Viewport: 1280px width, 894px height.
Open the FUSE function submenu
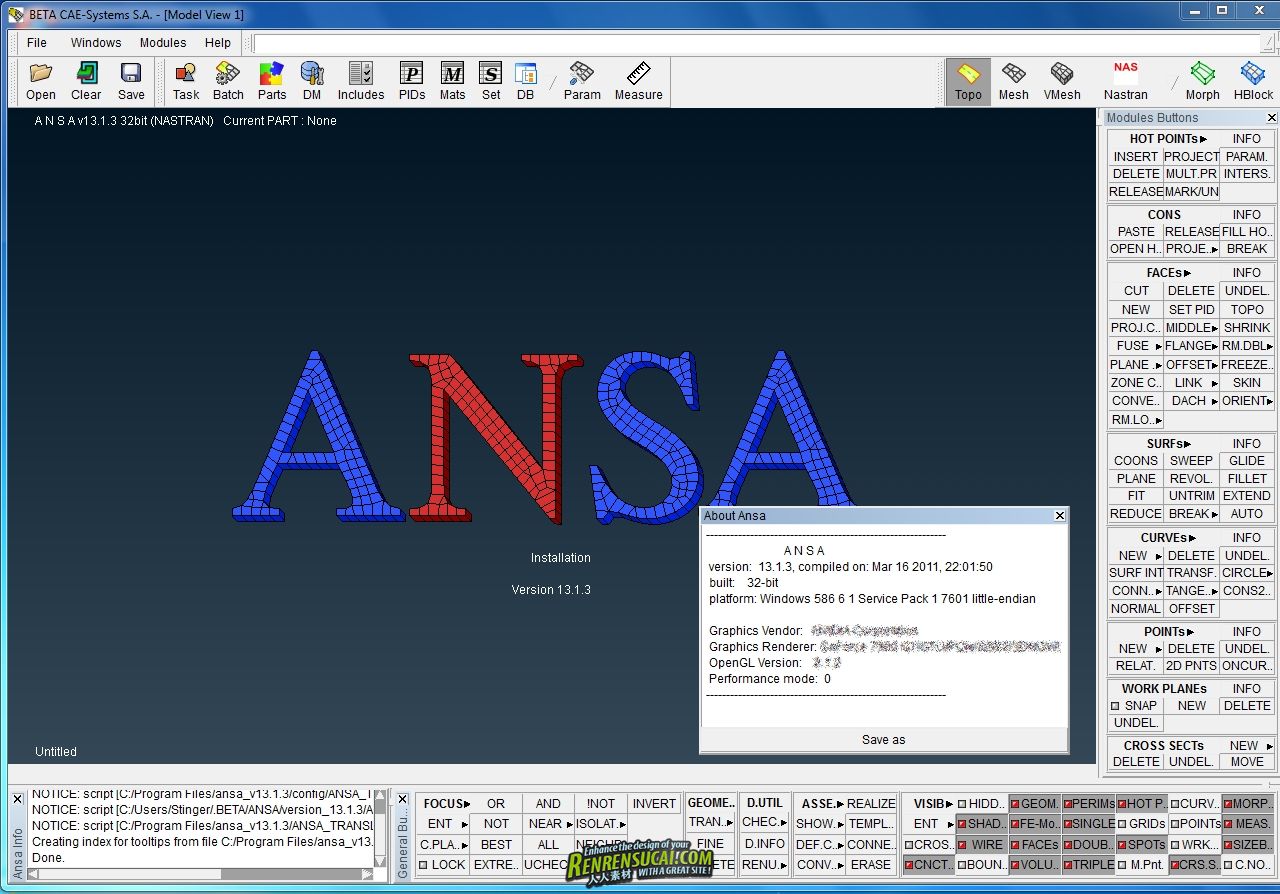click(x=1158, y=346)
